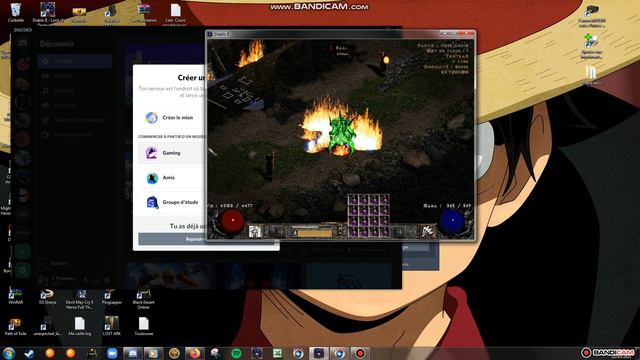Image resolution: width=640 pixels, height=360 pixels.
Task: Select the left attack skill icon in Diablo II
Action: point(255,231)
